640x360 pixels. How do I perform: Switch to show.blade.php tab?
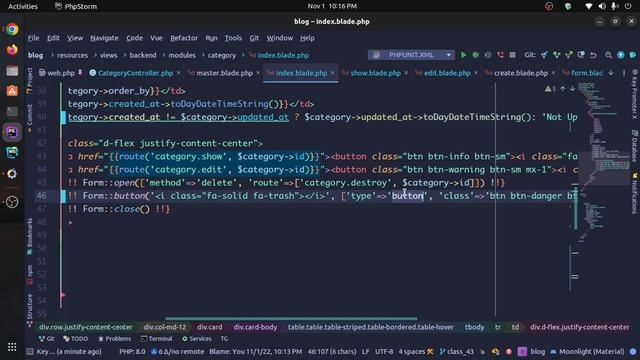[375, 73]
